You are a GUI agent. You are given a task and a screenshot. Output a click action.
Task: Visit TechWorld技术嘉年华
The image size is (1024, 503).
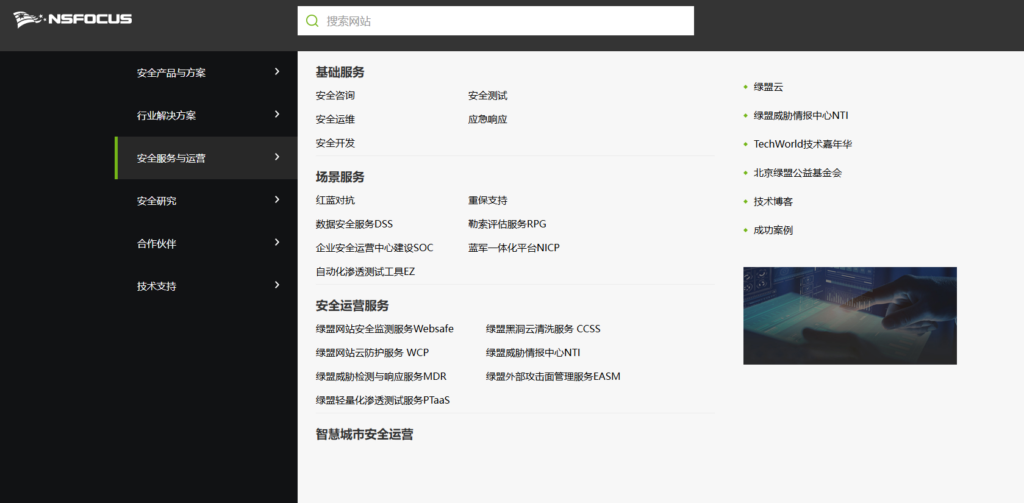[803, 144]
